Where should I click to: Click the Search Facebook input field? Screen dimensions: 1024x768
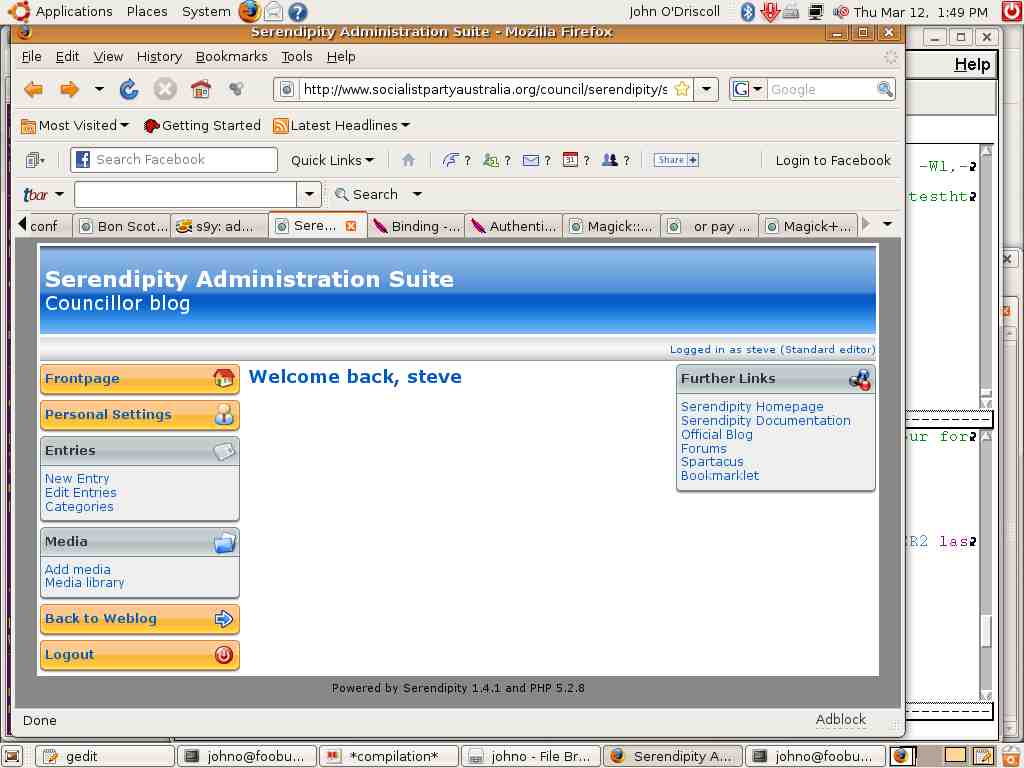[174, 159]
